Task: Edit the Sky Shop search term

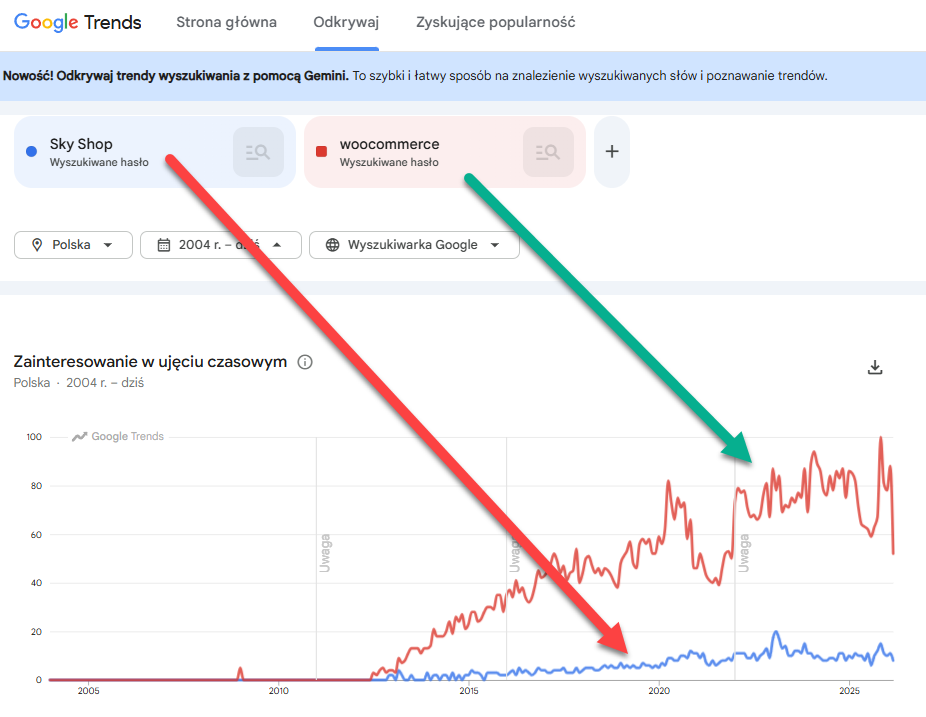Action: click(82, 144)
